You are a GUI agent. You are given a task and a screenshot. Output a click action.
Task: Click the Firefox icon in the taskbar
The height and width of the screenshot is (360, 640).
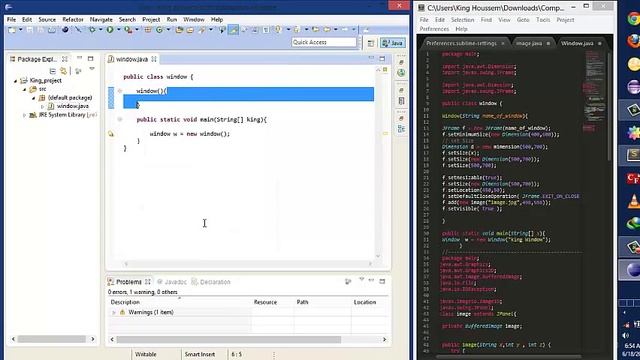[634, 41]
